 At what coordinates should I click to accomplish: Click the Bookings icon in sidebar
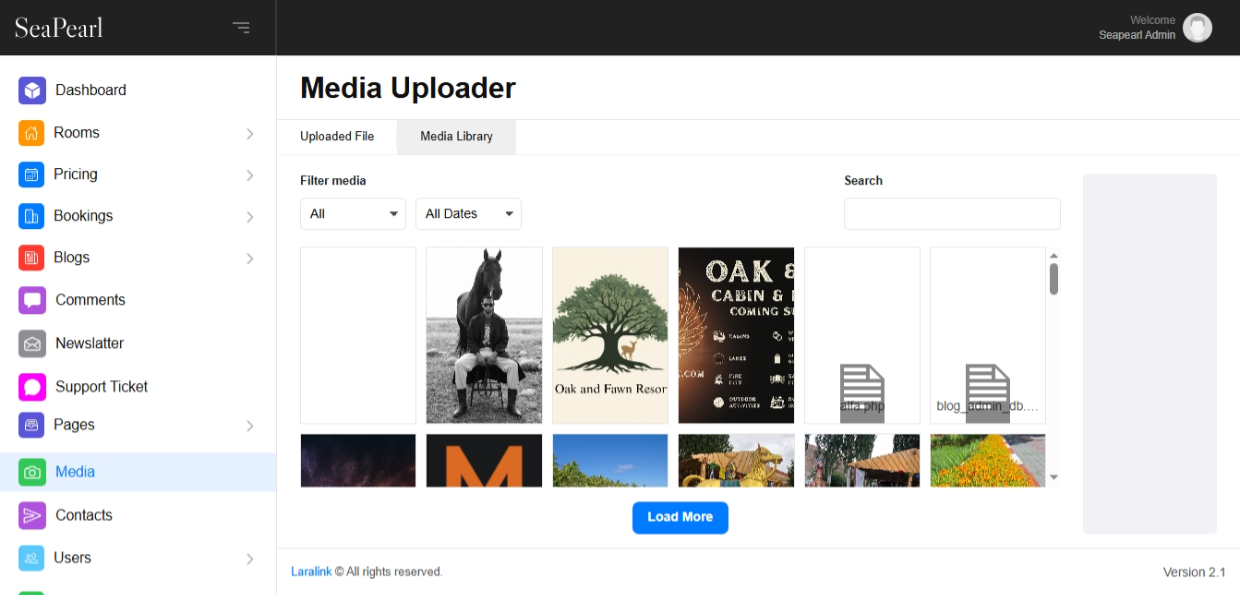(31, 216)
